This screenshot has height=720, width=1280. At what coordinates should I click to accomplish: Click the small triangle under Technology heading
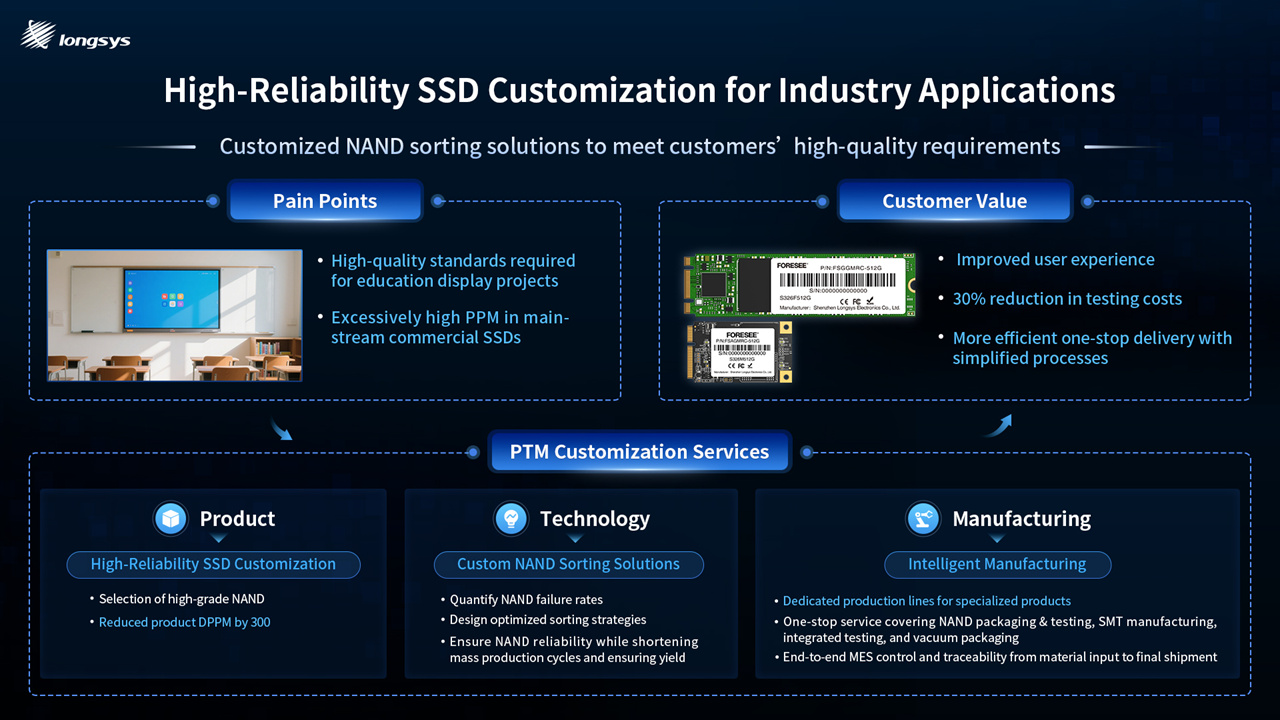[x=568, y=540]
